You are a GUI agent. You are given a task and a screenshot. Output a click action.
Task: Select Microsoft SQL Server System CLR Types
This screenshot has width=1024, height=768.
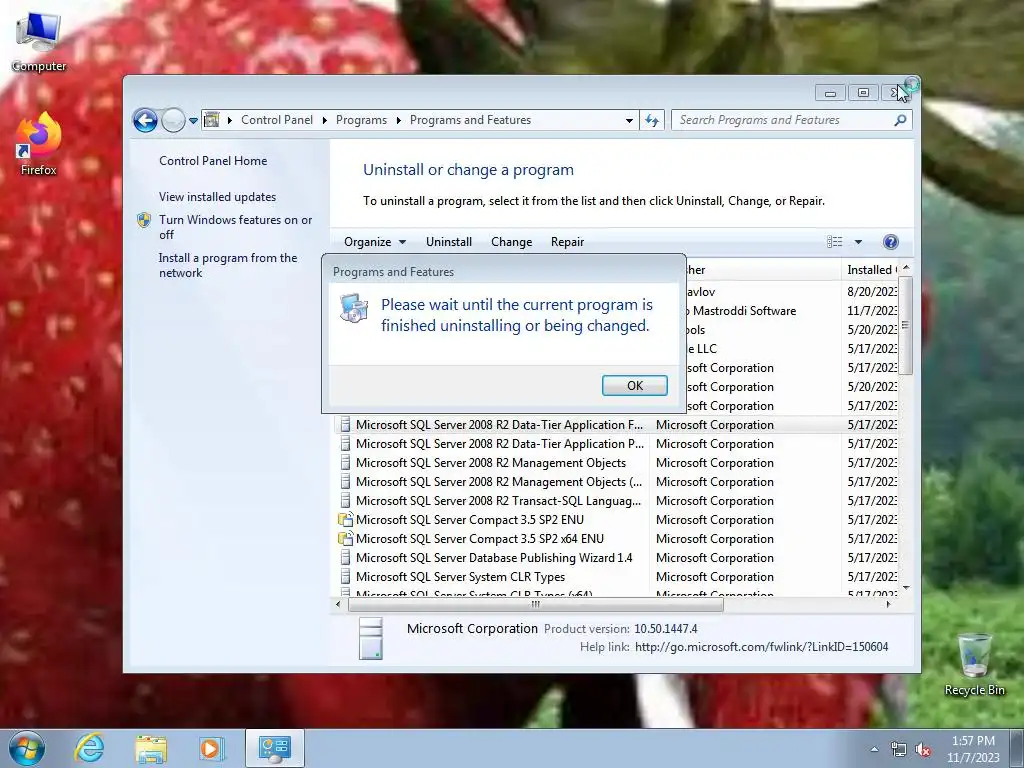[616, 576]
